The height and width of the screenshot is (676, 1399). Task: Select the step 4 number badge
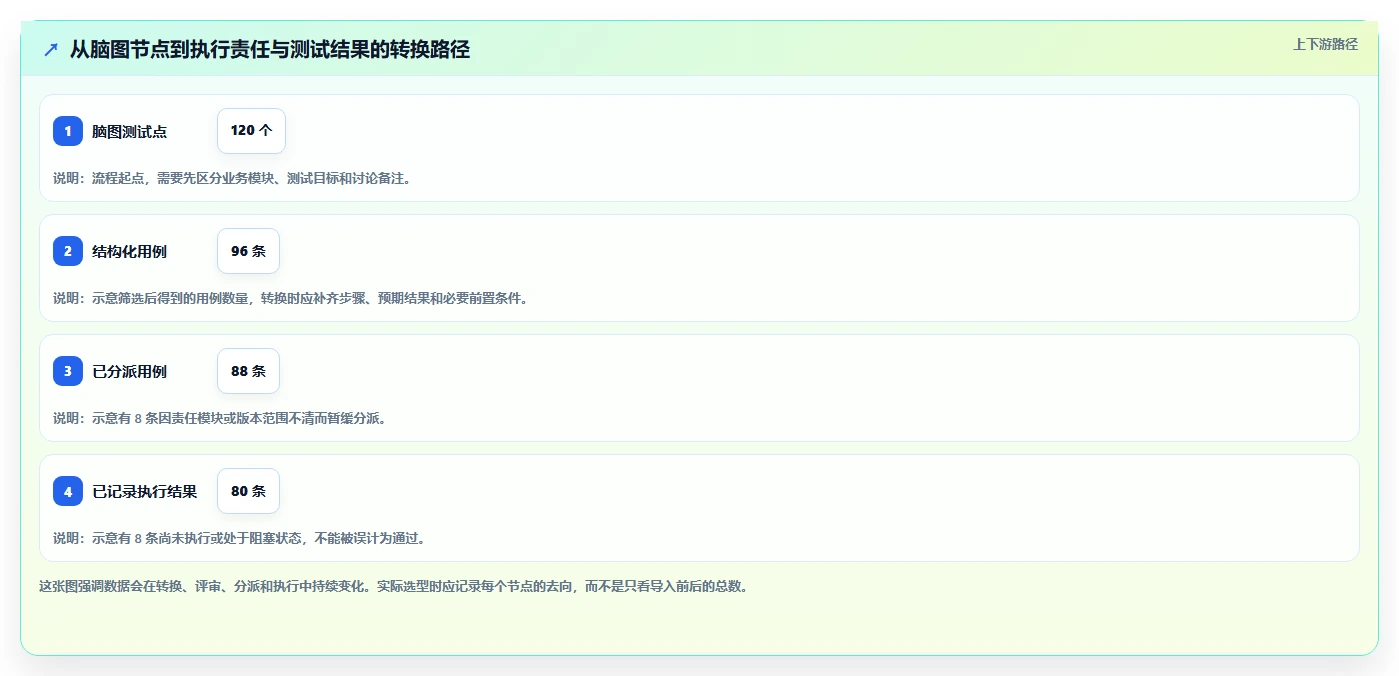click(68, 491)
